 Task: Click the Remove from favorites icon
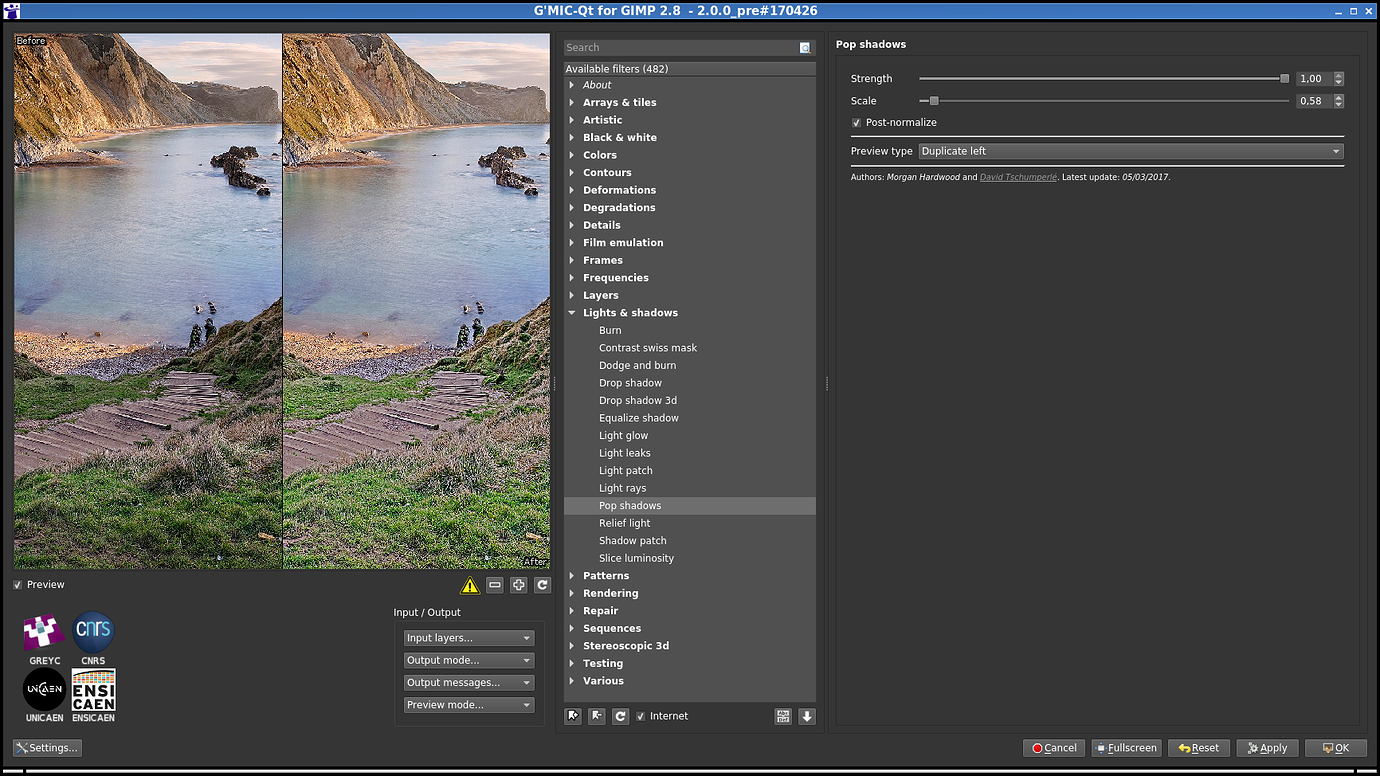(x=596, y=716)
